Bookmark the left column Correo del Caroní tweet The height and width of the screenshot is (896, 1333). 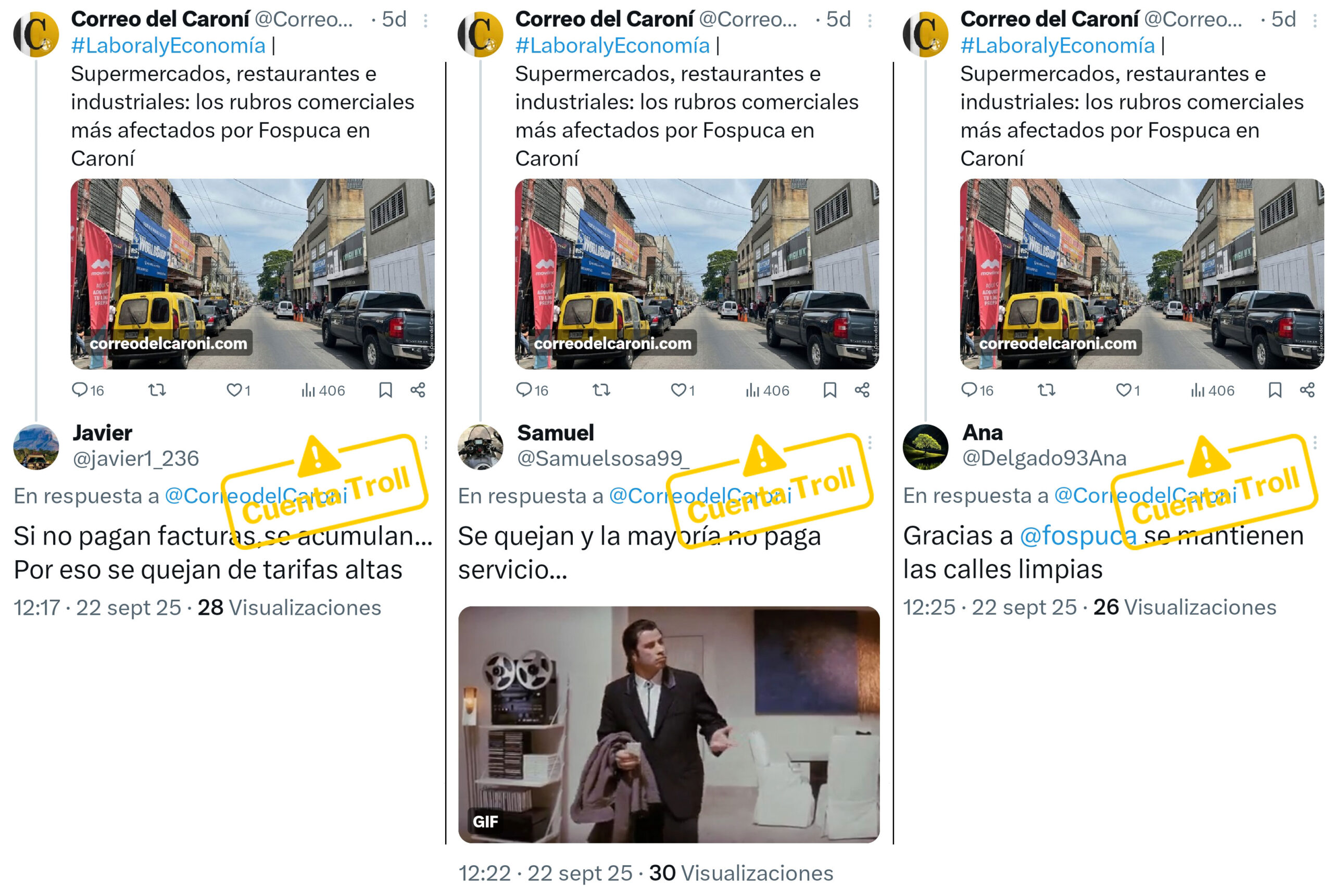click(x=386, y=390)
